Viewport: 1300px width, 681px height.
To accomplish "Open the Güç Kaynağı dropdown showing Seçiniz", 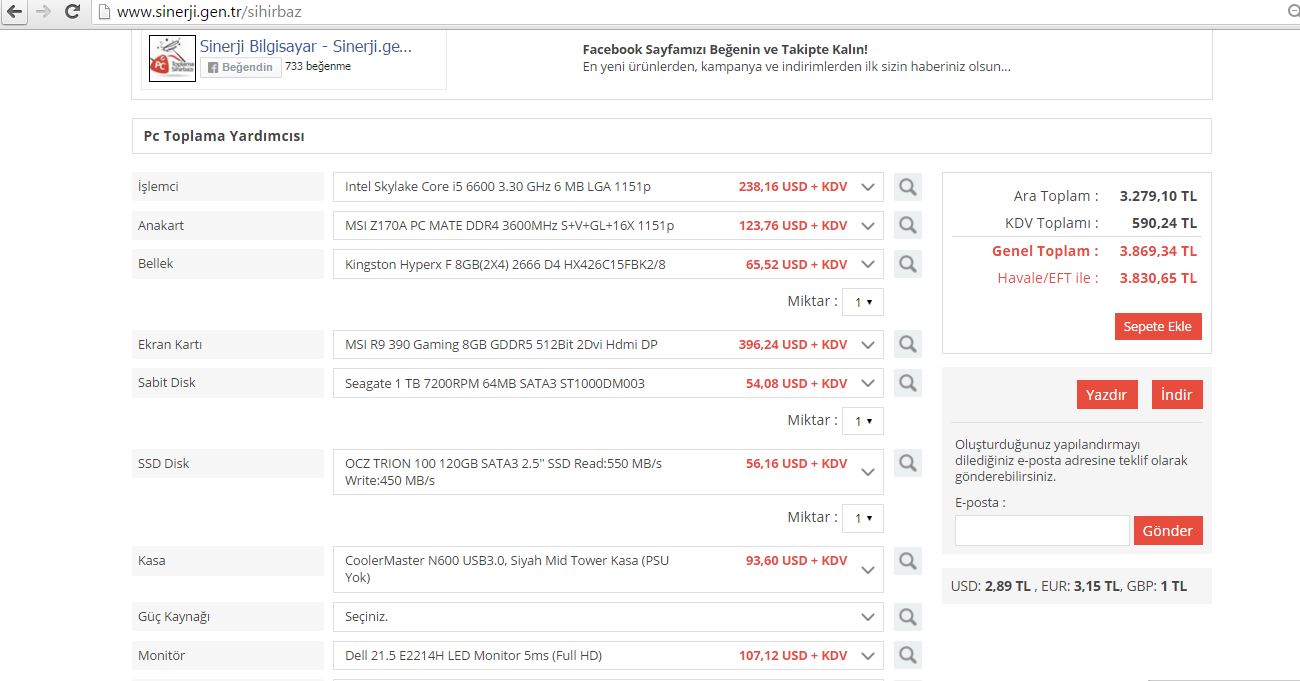I will [608, 617].
